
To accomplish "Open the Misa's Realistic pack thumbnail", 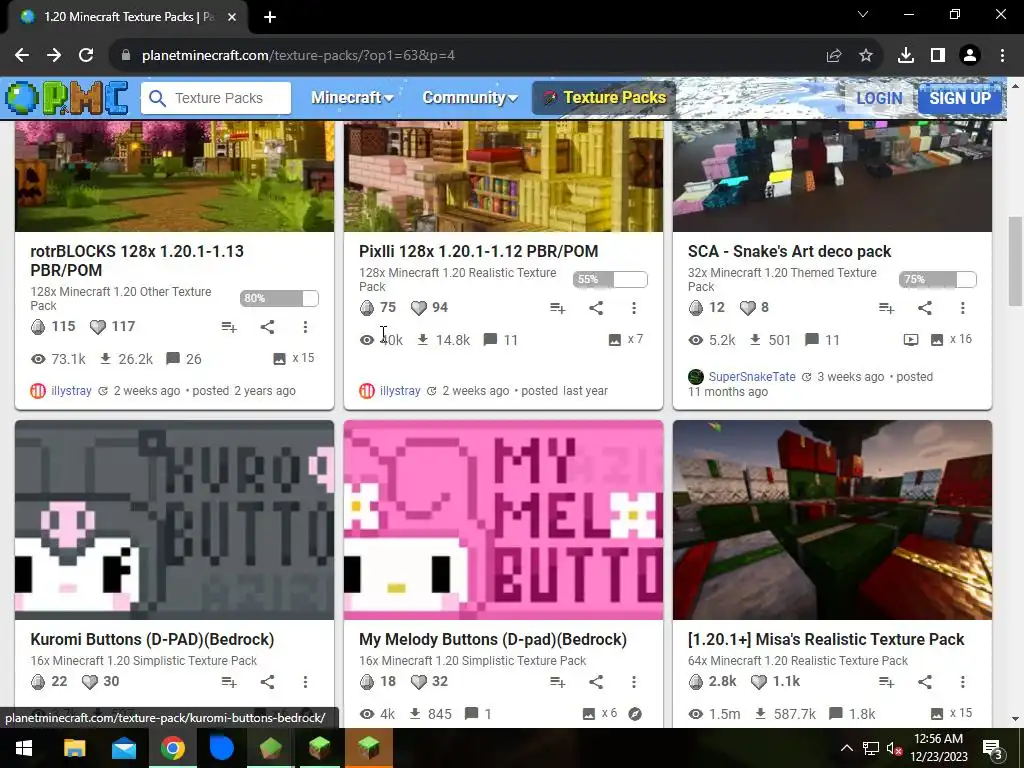I will (833, 520).
